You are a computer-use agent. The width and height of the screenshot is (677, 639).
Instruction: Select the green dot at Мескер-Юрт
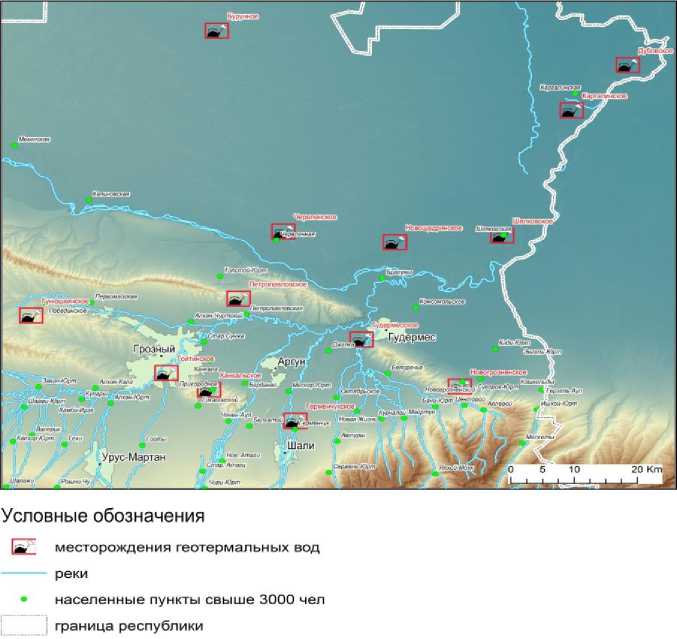tap(289, 391)
